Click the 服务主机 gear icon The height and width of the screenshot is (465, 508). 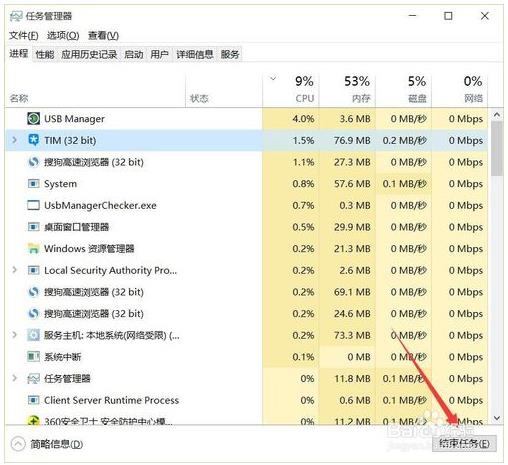pyautogui.click(x=33, y=335)
